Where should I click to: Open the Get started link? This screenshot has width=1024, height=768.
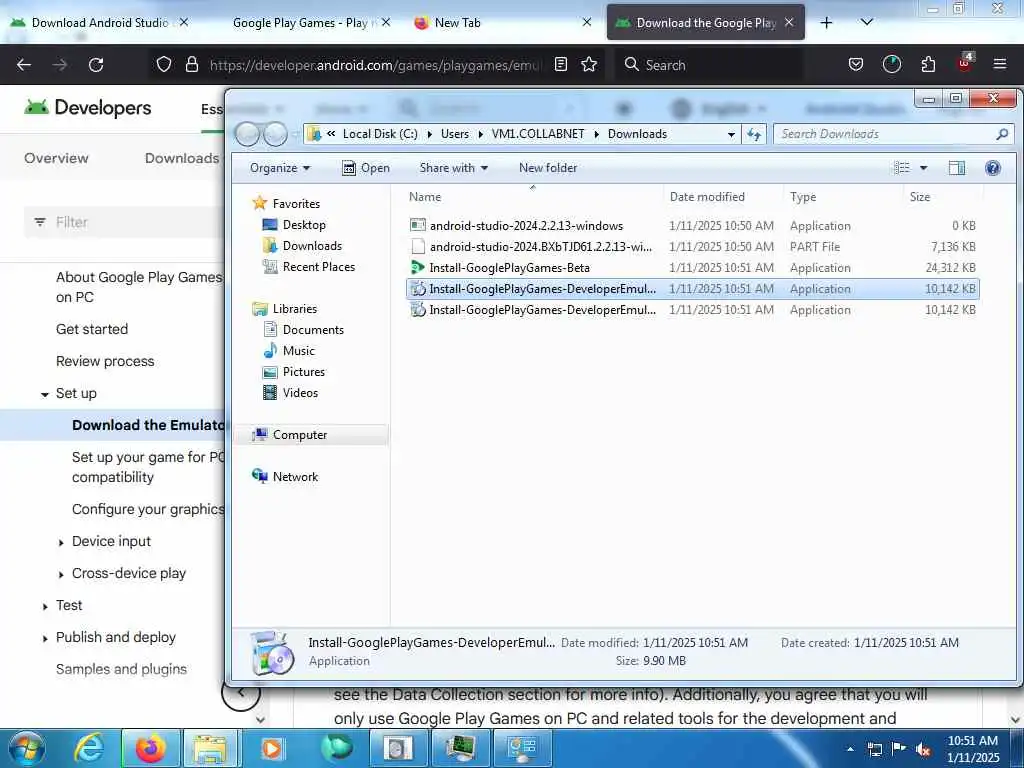(92, 329)
